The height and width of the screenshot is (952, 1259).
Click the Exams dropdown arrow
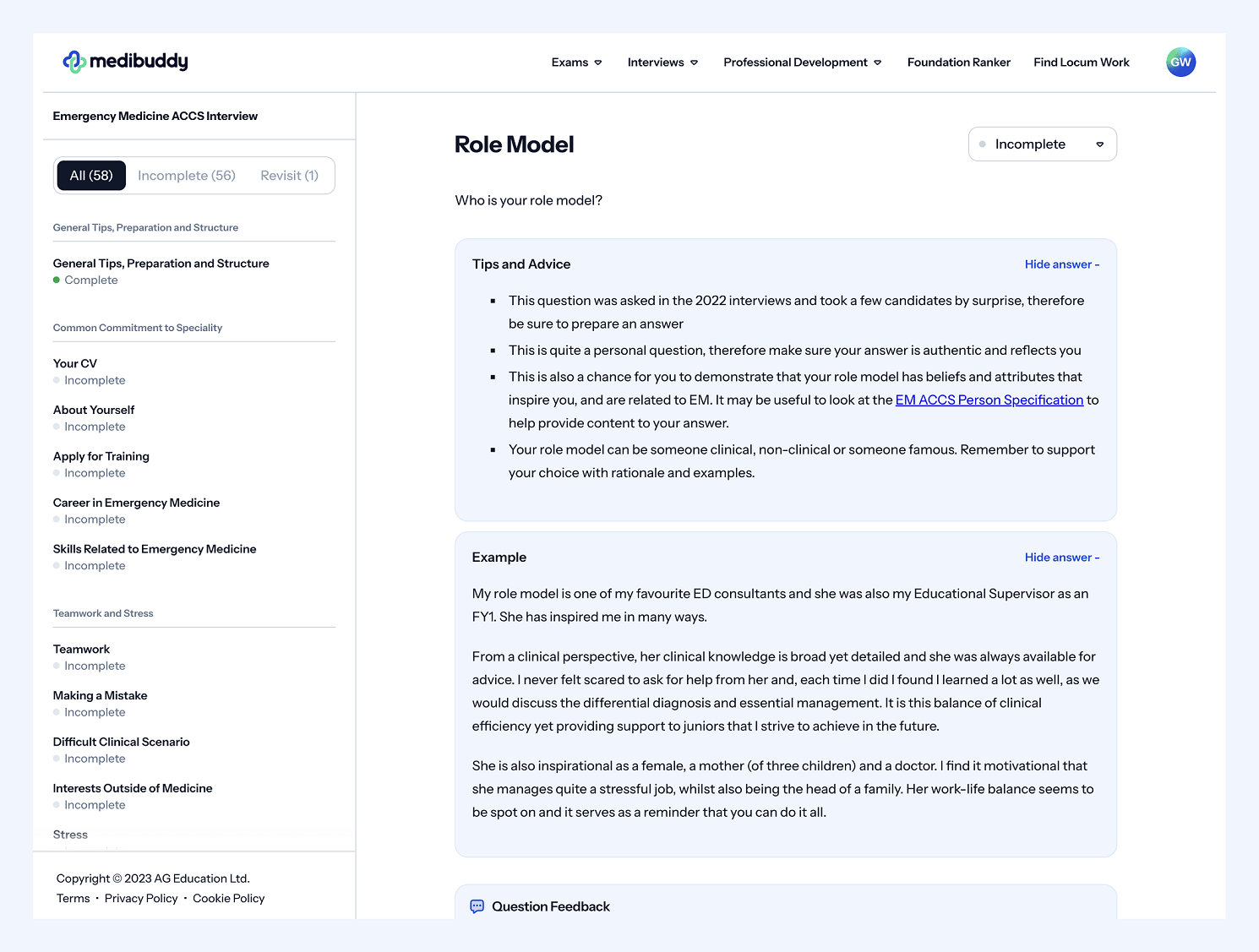pyautogui.click(x=598, y=63)
